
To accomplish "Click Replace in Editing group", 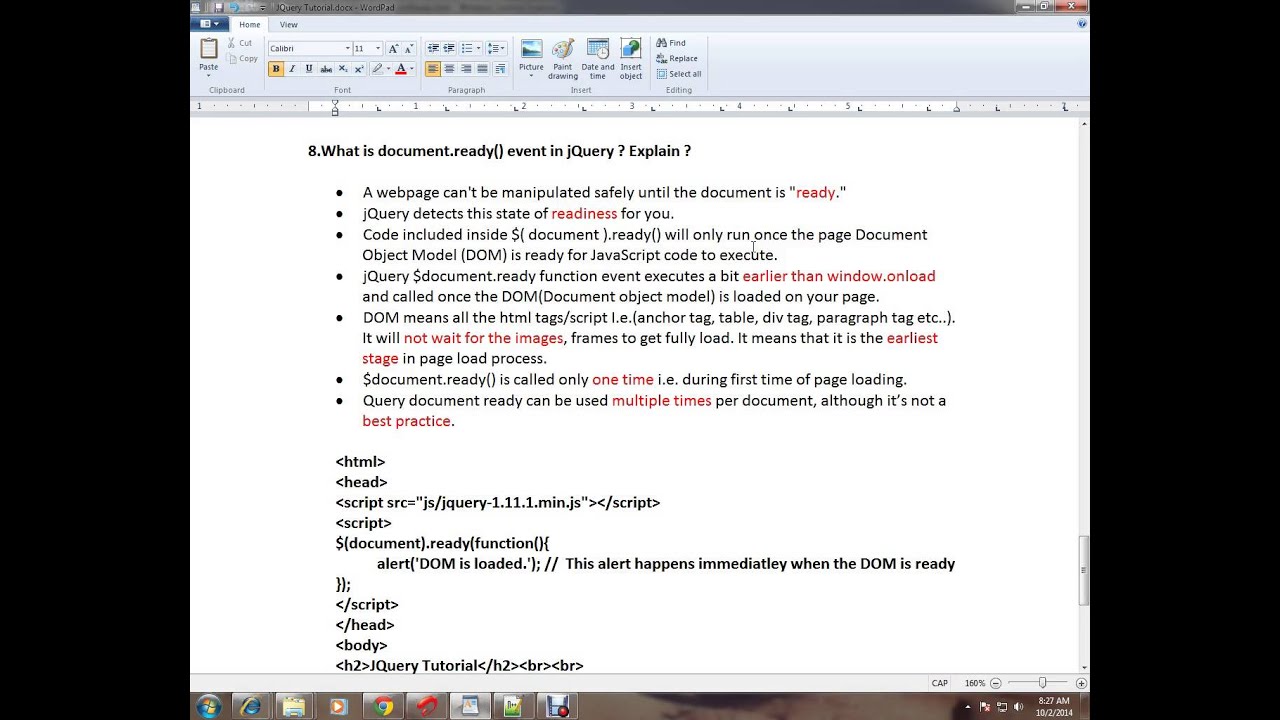I will coord(677,58).
